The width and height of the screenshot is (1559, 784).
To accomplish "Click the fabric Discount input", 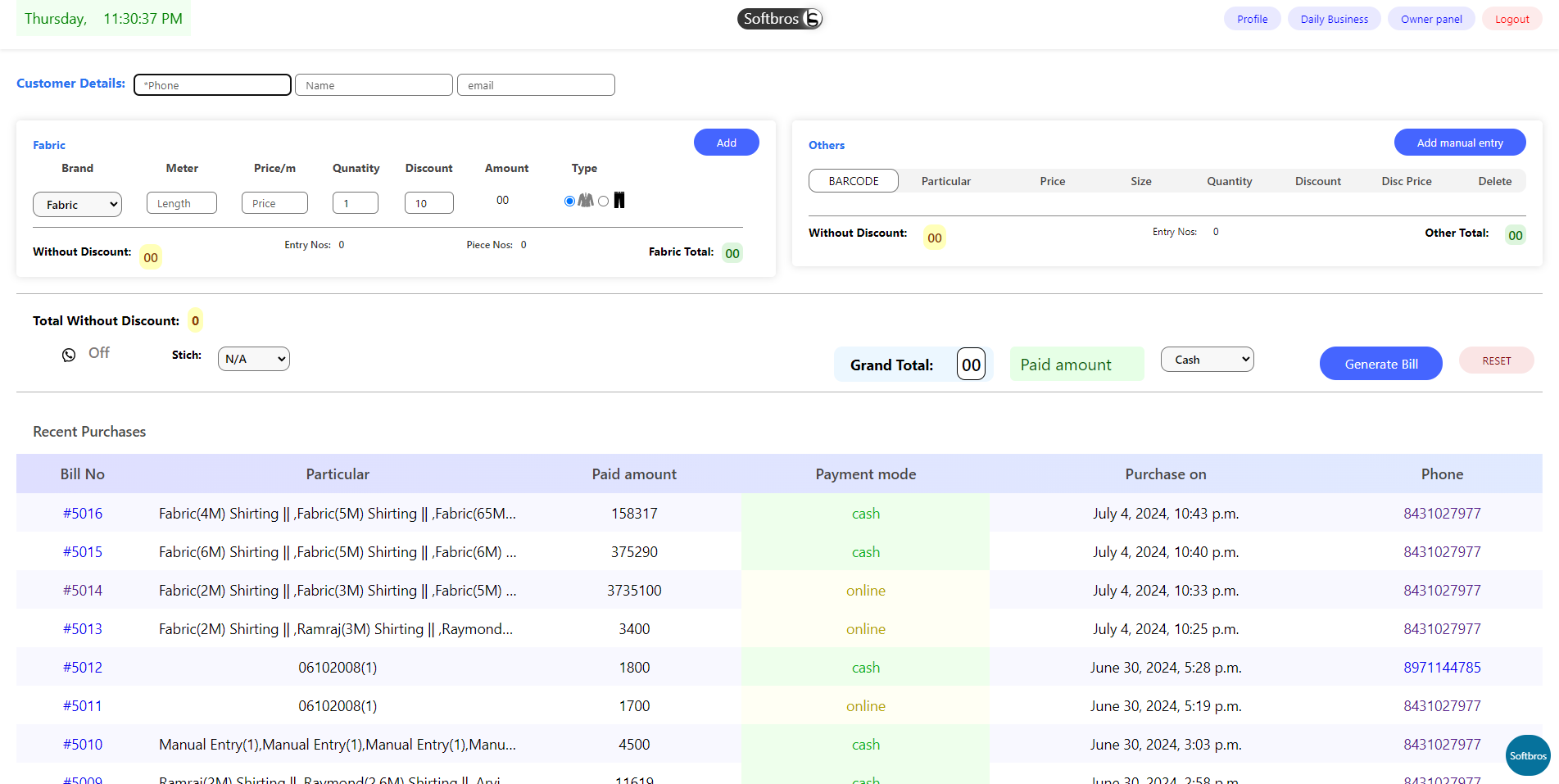I will pos(429,203).
